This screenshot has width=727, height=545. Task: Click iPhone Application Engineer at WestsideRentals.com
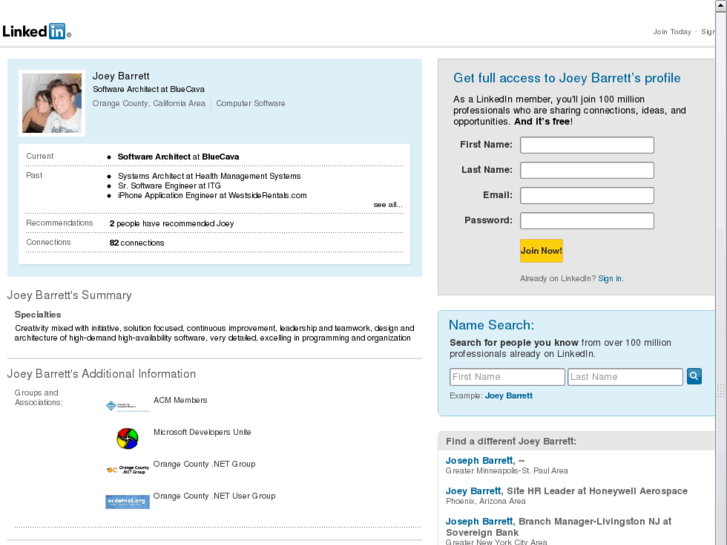(x=212, y=195)
